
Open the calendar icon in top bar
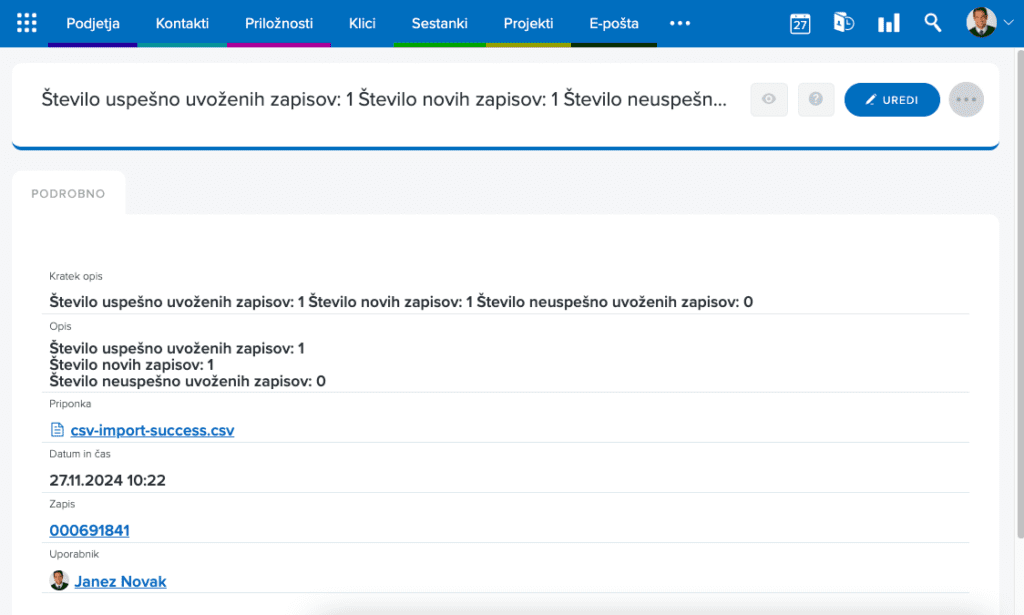800,24
